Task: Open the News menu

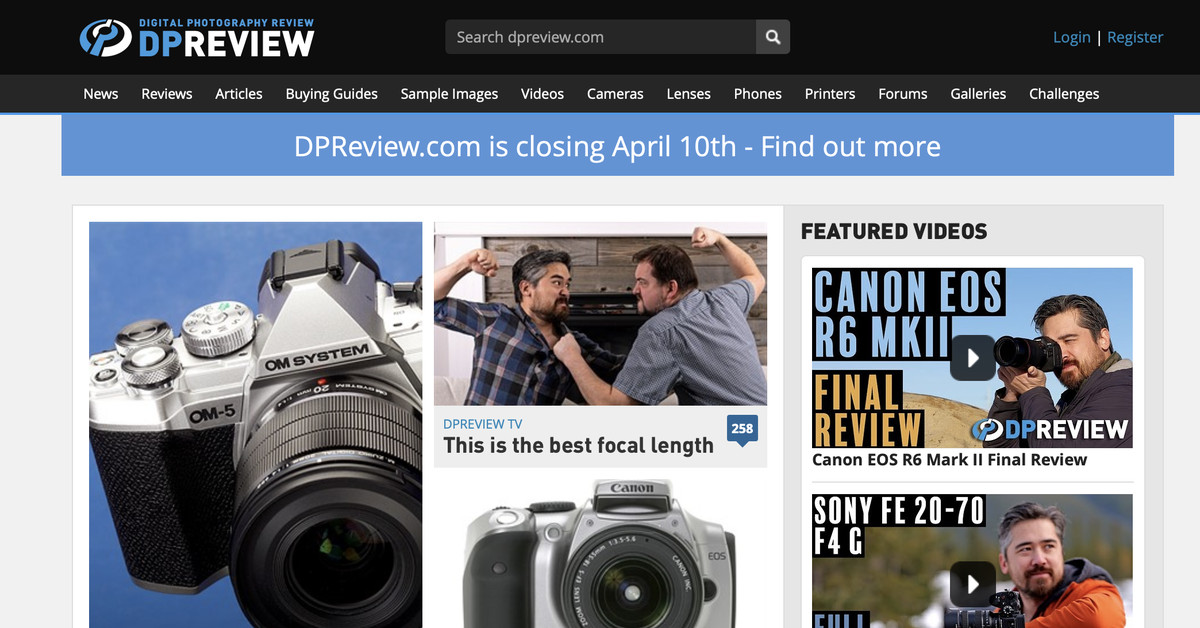Action: [101, 94]
